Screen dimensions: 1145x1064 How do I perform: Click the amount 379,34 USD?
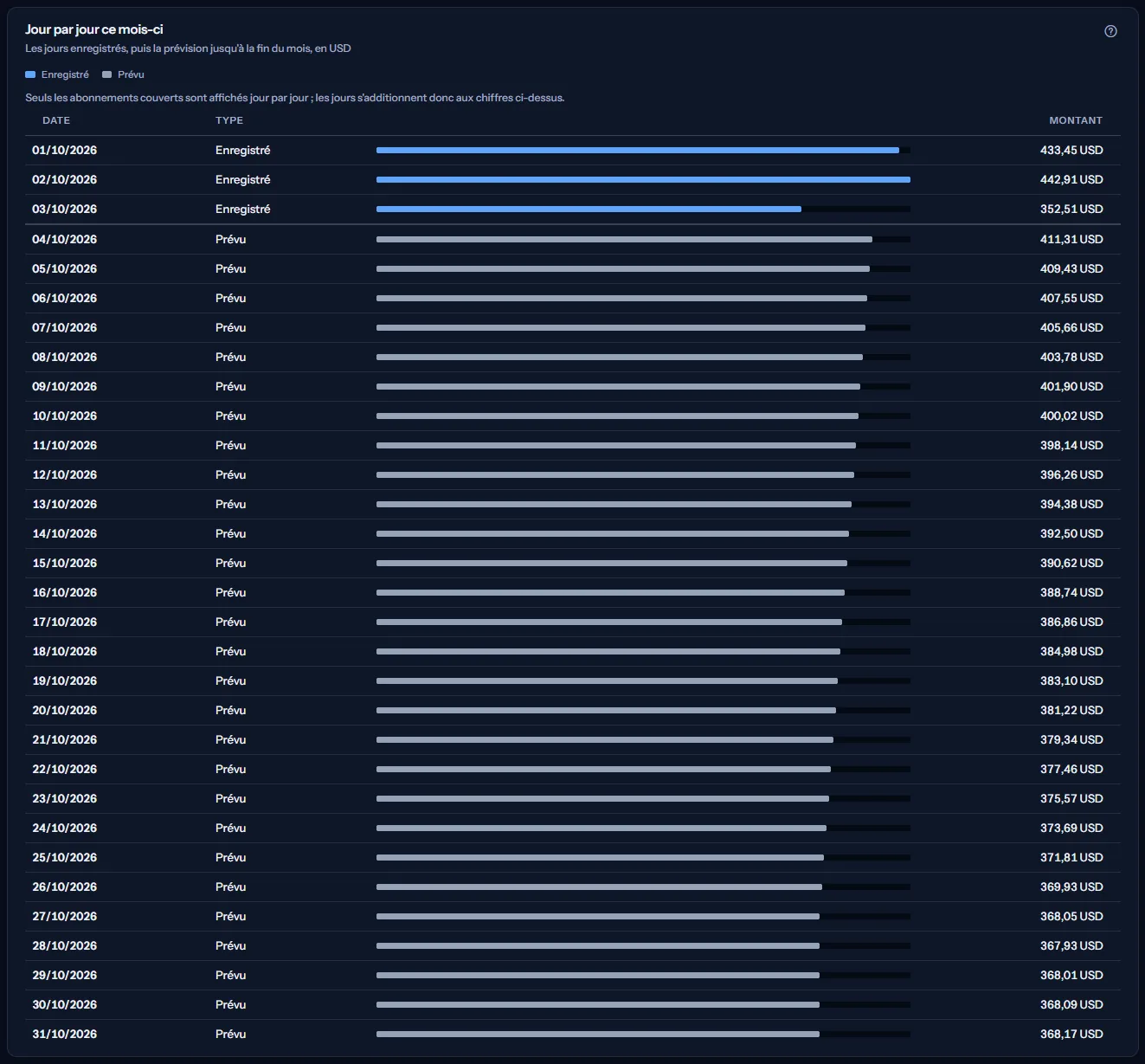[x=1071, y=739]
